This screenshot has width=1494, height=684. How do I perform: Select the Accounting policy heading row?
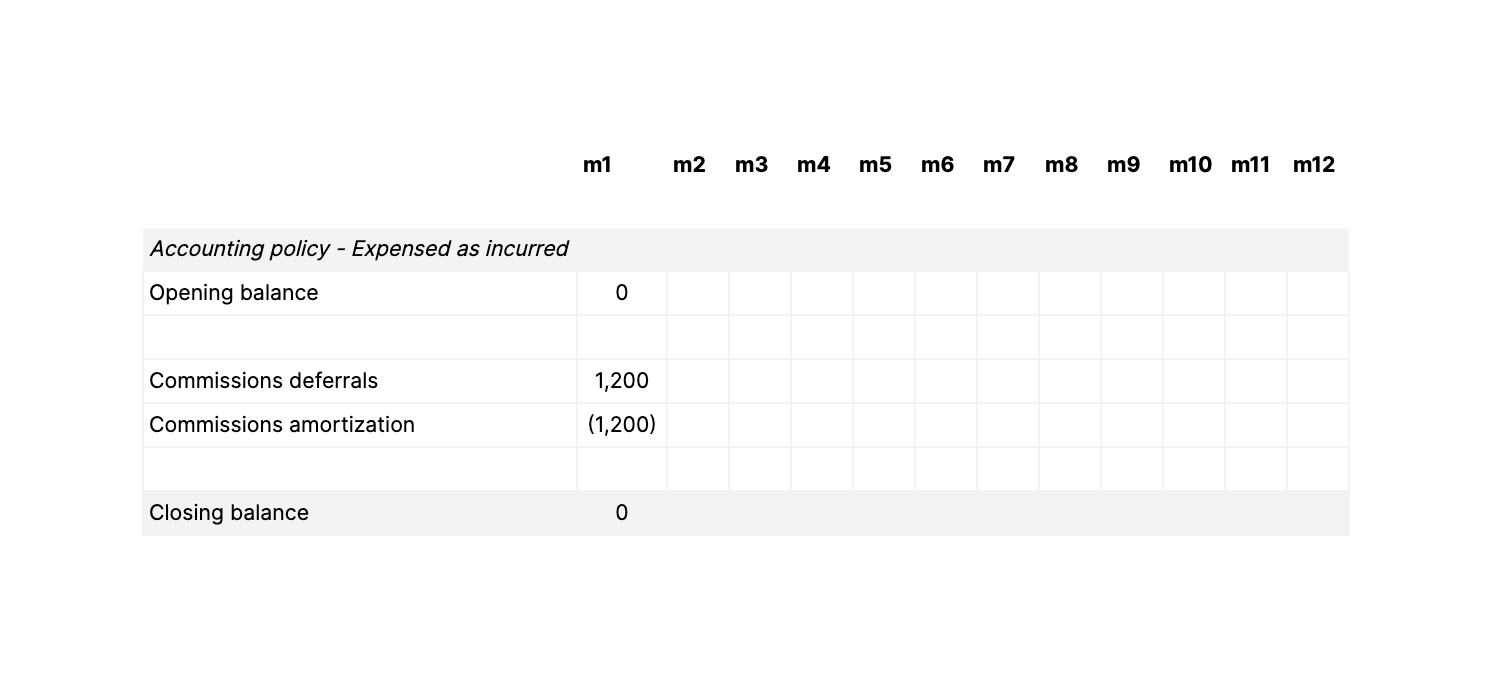[359, 249]
